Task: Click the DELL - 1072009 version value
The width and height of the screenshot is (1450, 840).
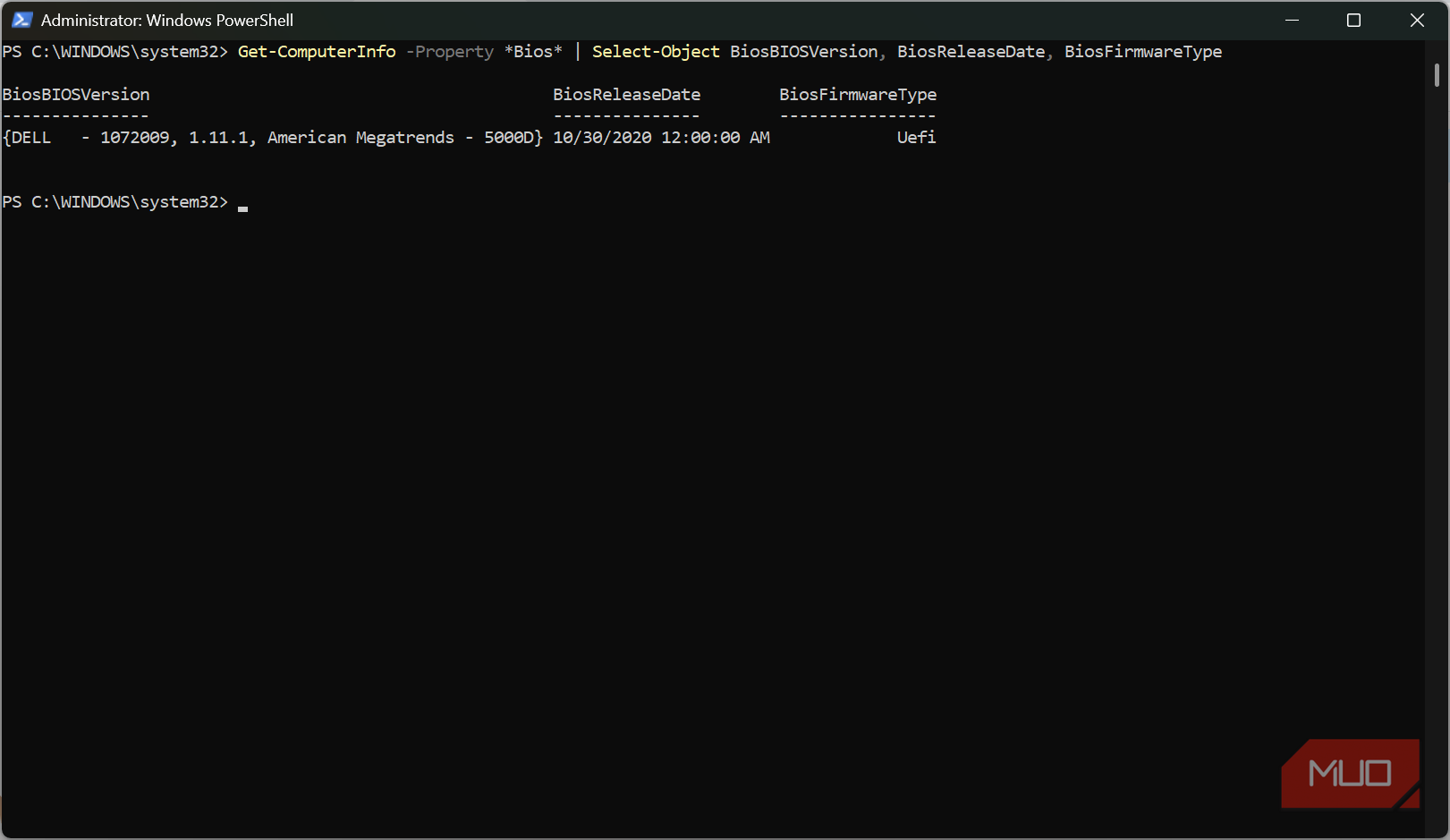Action: (90, 138)
